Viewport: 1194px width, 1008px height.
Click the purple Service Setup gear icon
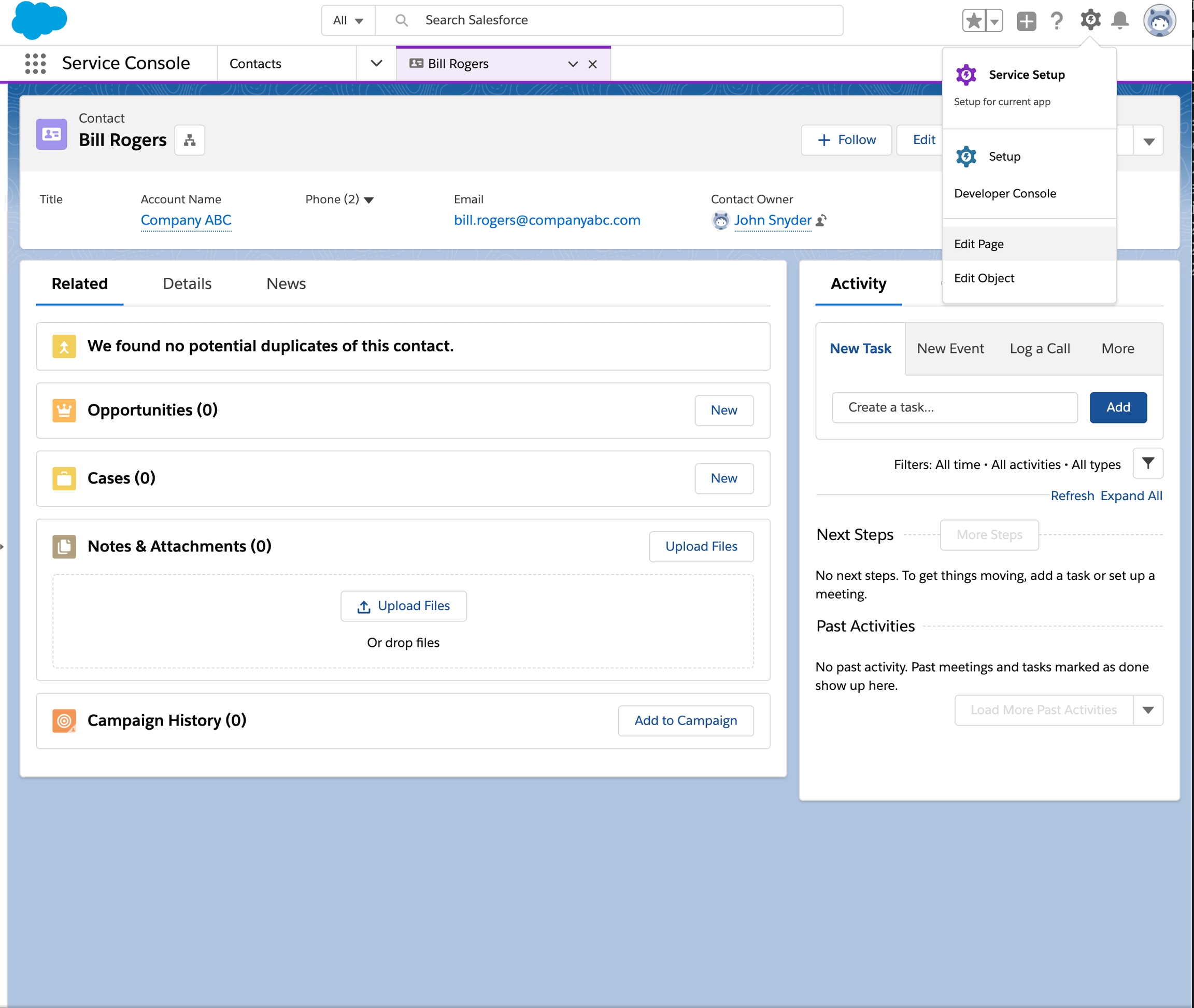pyautogui.click(x=966, y=75)
